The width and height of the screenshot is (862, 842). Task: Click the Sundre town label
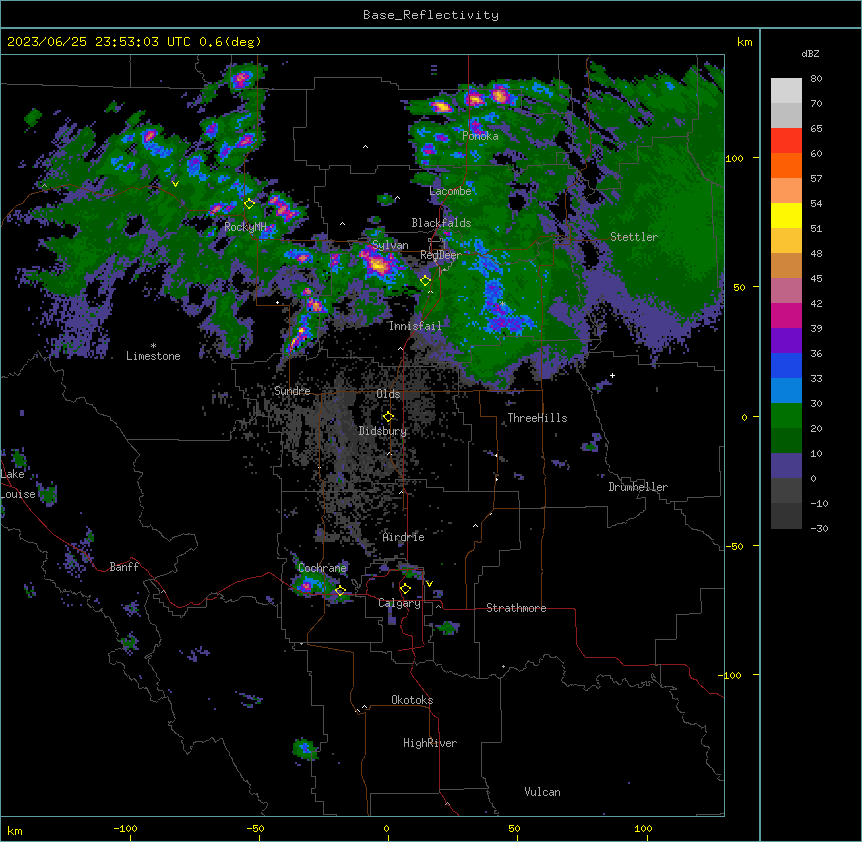292,391
